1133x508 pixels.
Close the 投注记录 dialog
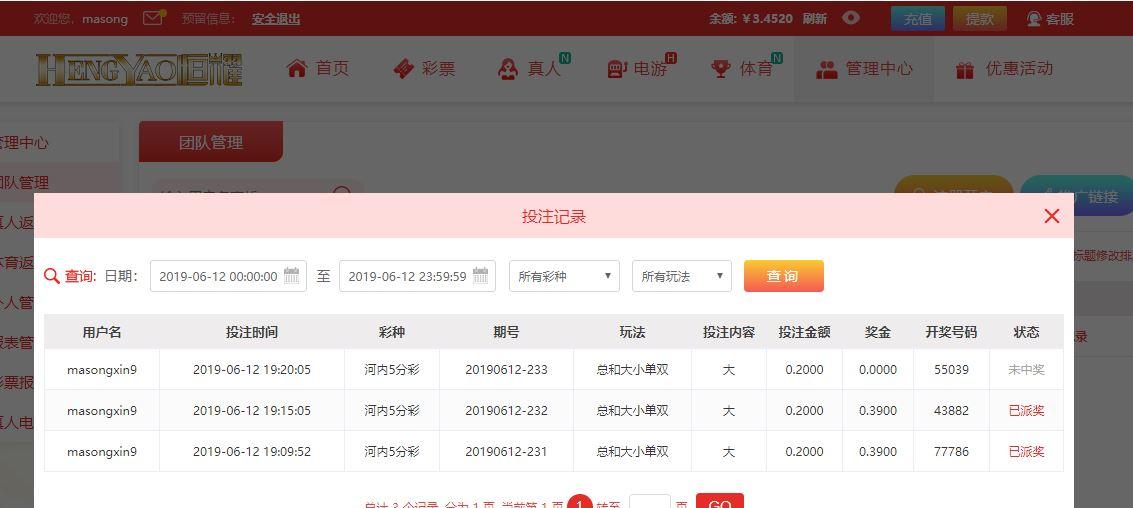click(x=1051, y=216)
